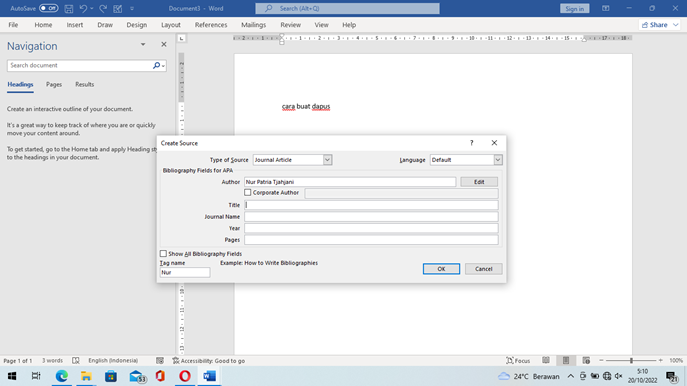Click the zoom out minus button

click(x=601, y=361)
